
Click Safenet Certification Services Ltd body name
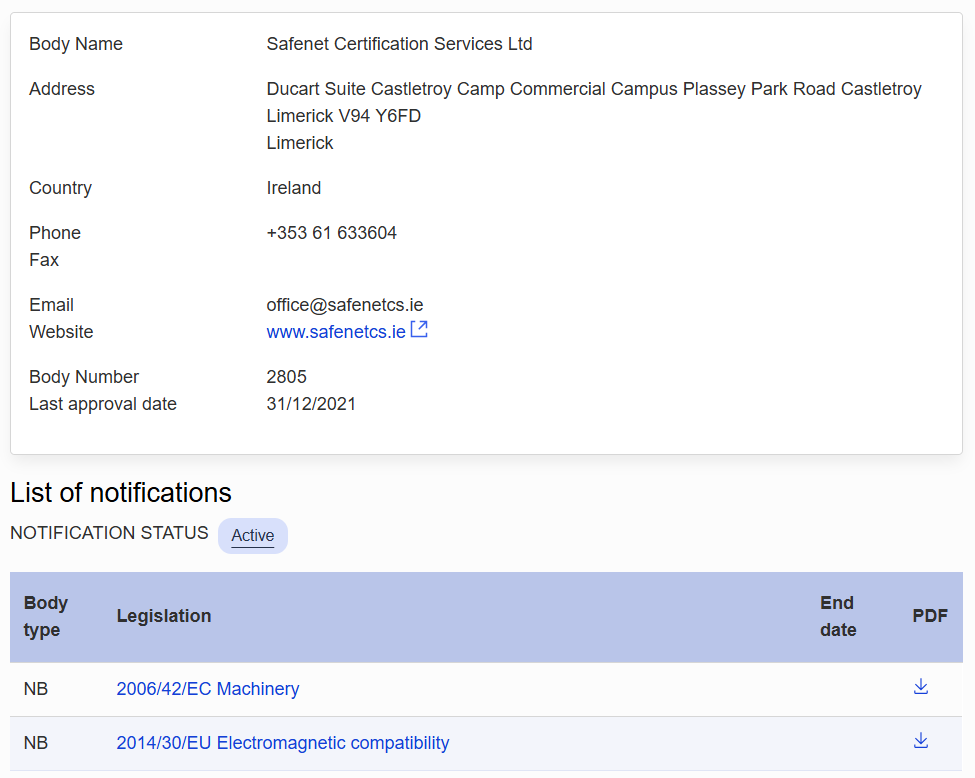399,44
